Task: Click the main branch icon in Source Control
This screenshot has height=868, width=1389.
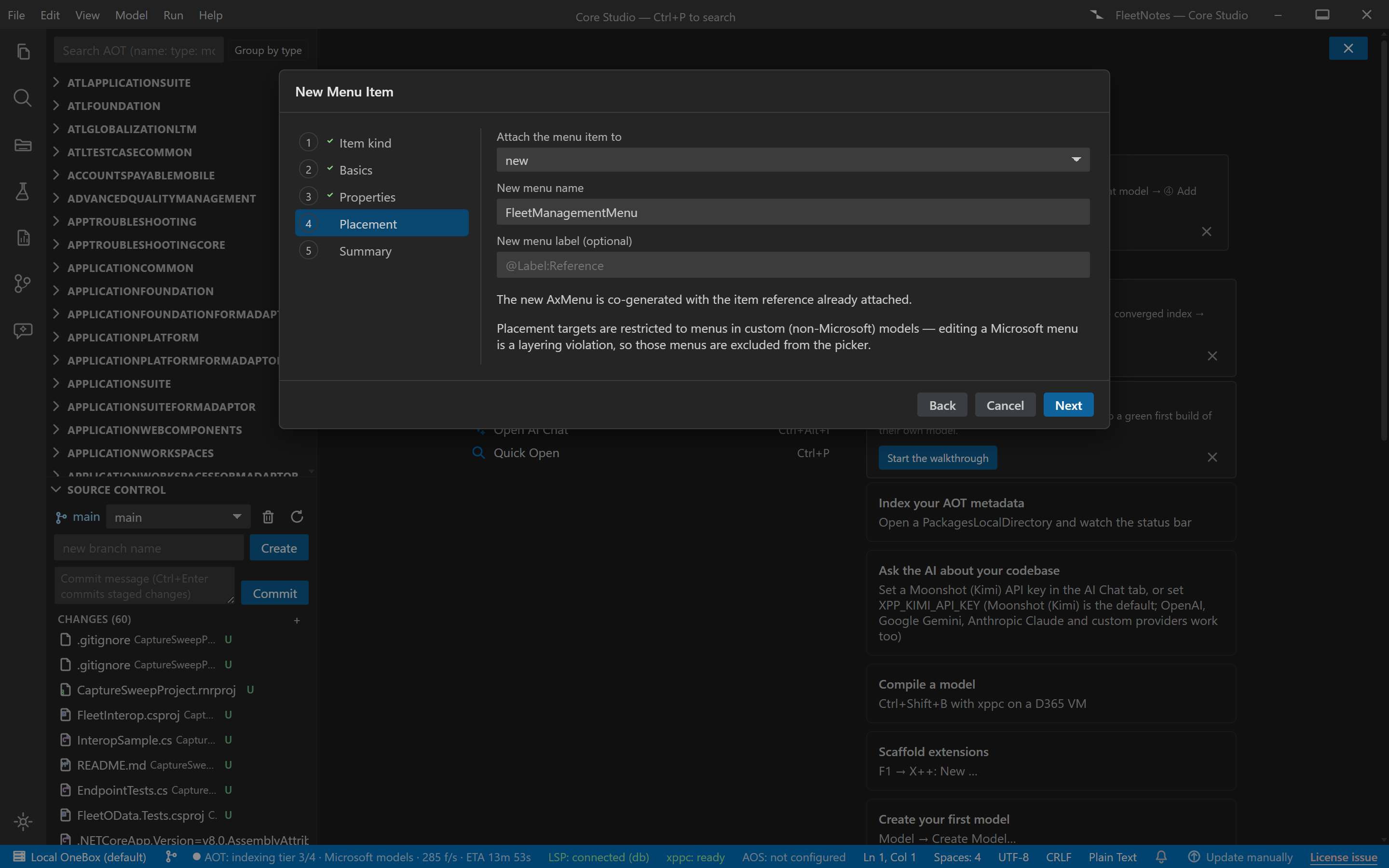Action: [61, 517]
